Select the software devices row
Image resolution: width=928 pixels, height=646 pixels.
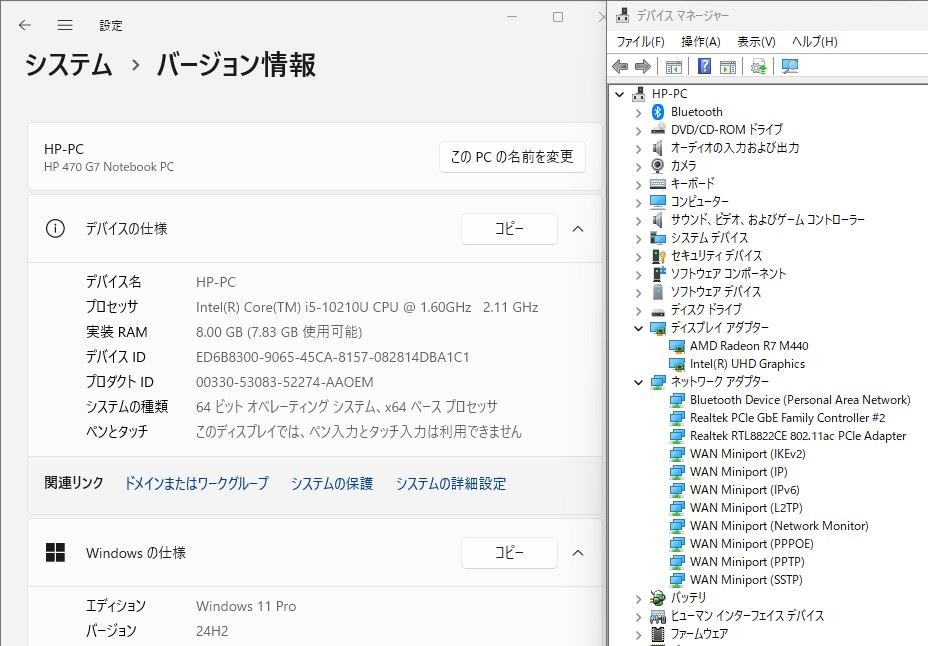tap(715, 292)
